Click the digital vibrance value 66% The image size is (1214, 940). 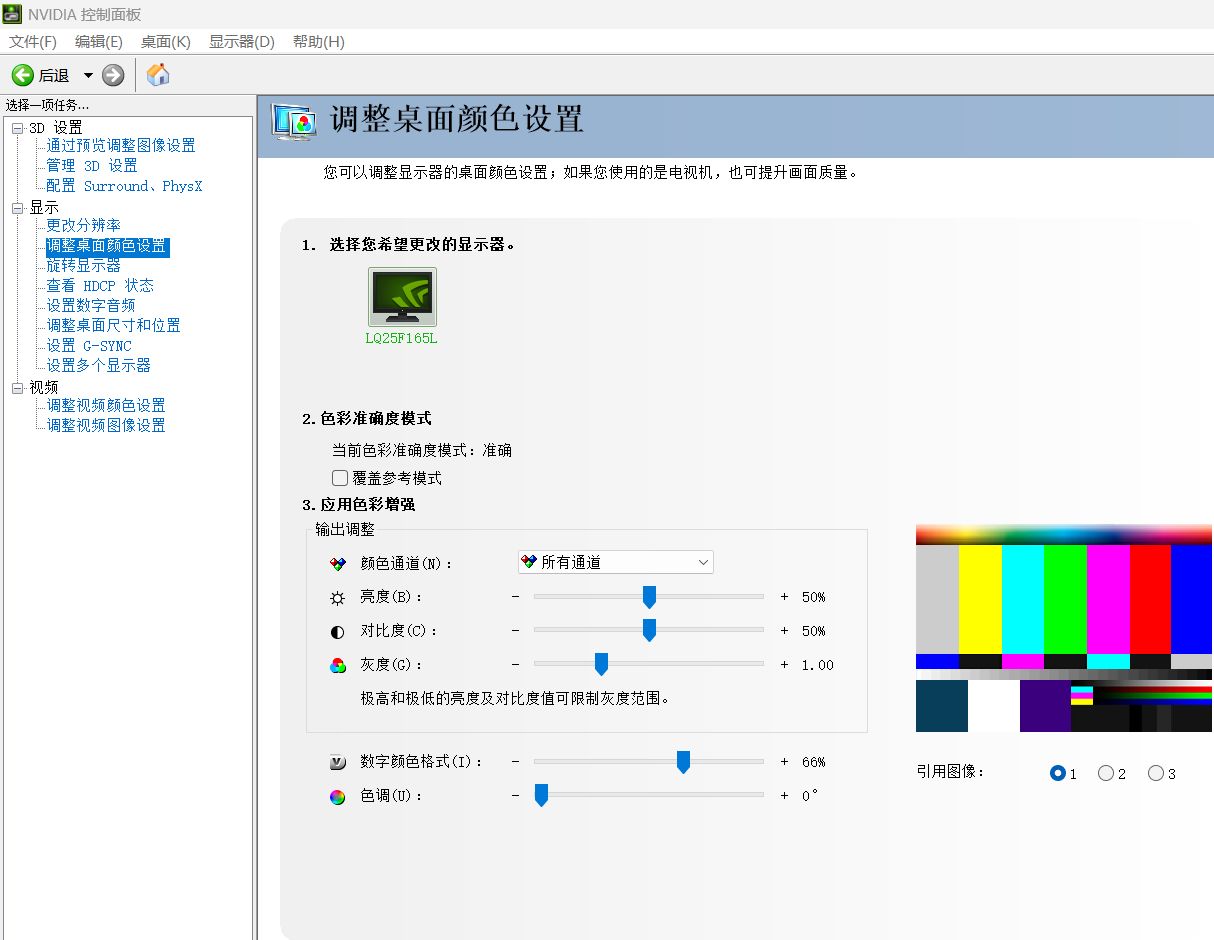click(814, 762)
